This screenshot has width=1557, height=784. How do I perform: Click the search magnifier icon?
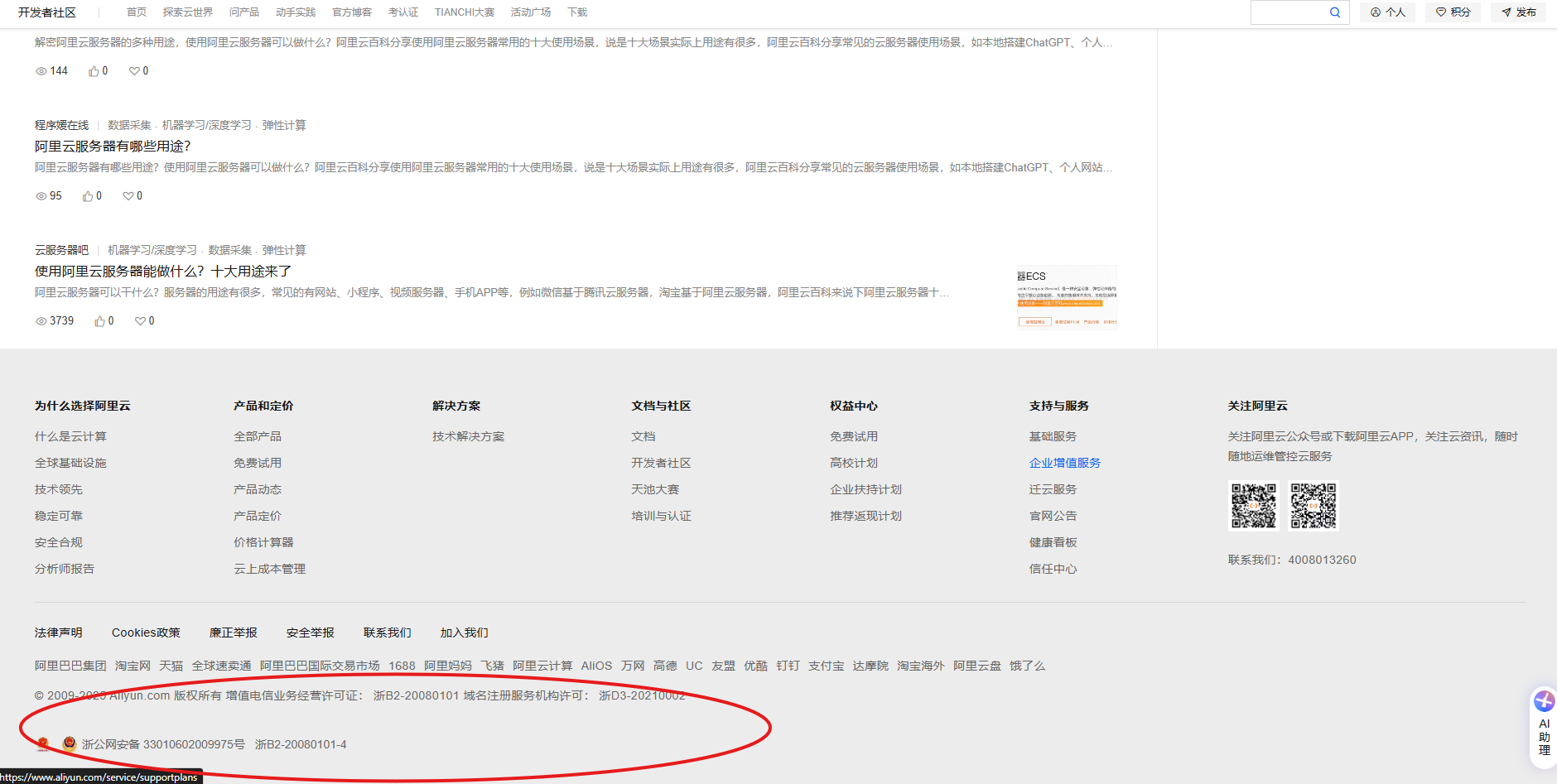(1335, 12)
